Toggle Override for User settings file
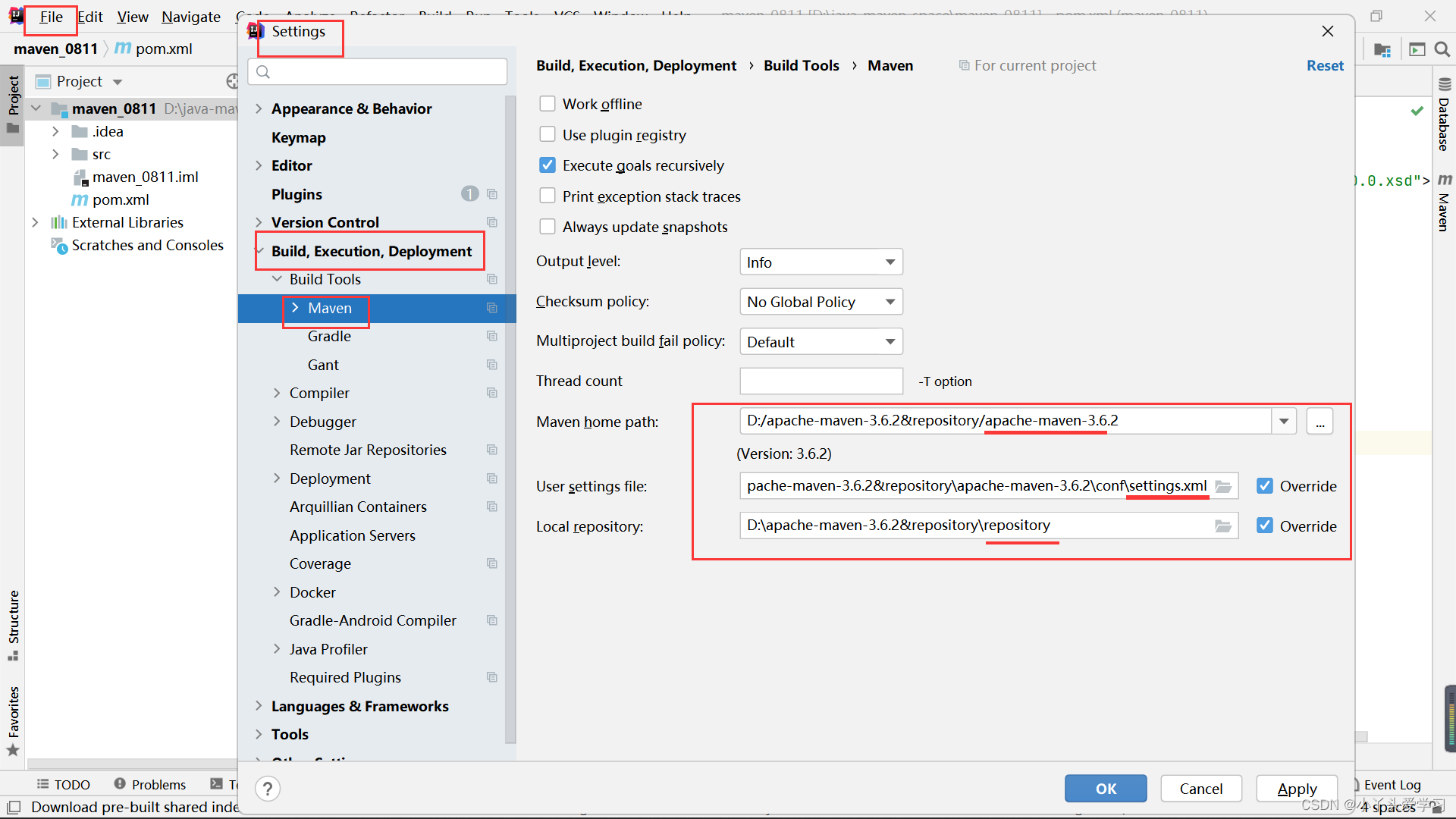1456x819 pixels. [1265, 486]
